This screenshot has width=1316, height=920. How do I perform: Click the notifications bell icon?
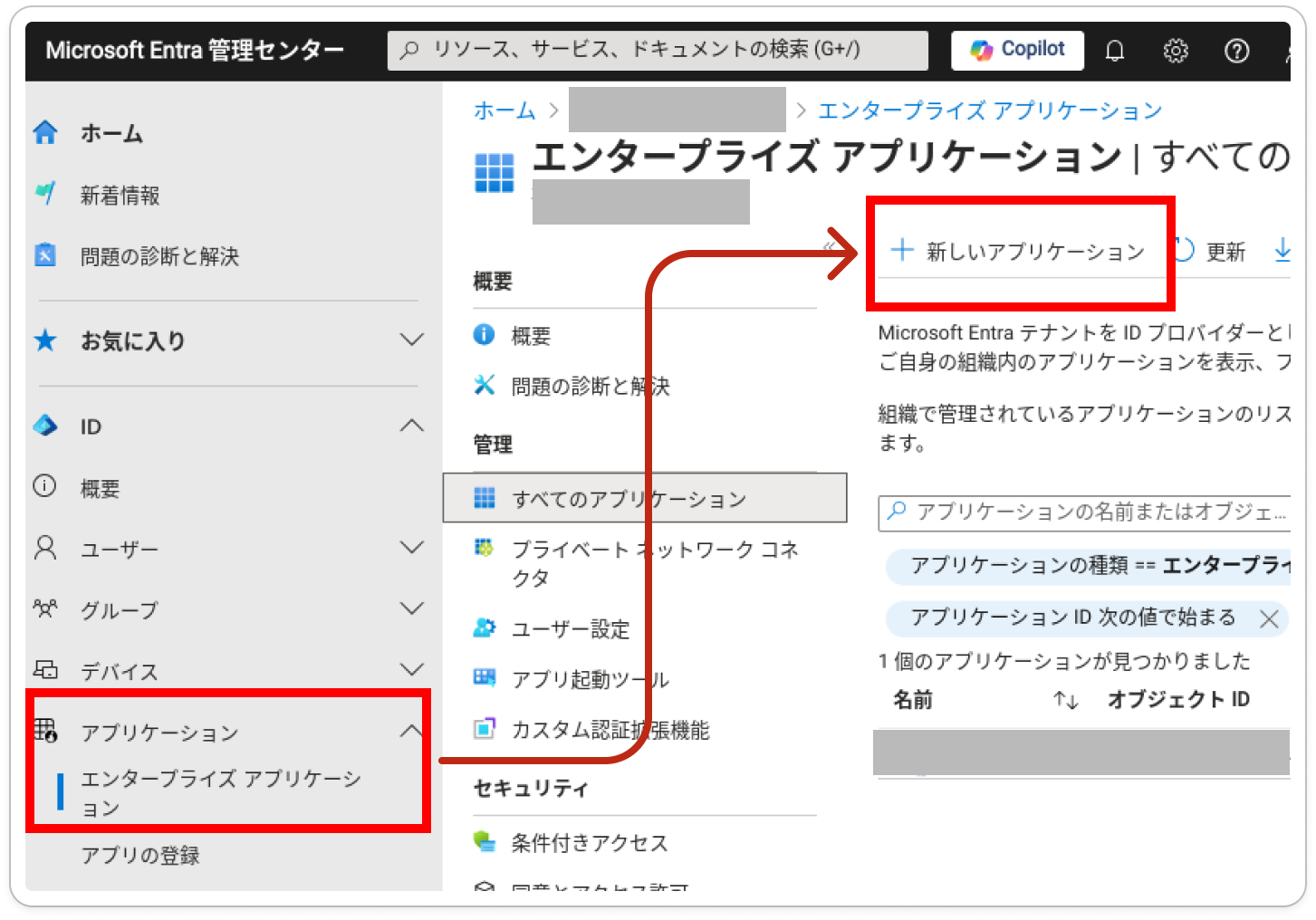(x=1115, y=51)
